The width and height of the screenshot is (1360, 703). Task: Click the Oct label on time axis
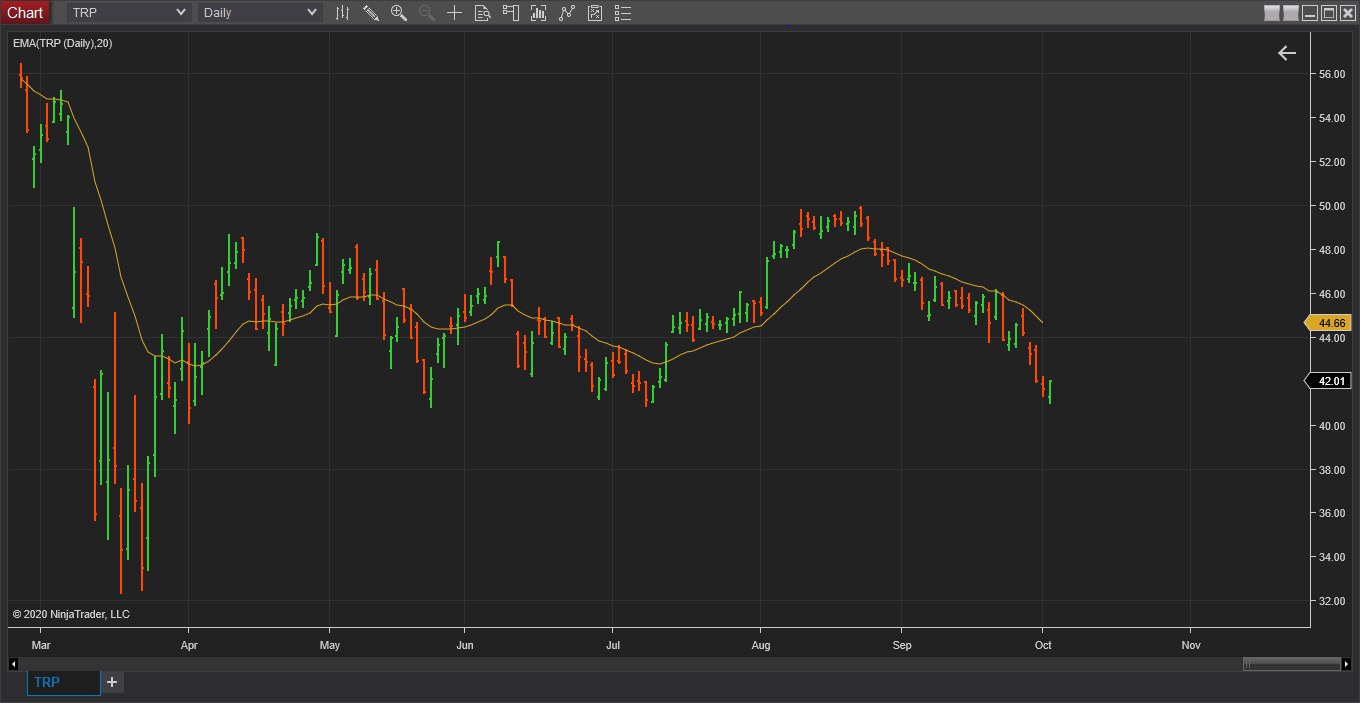(1042, 645)
